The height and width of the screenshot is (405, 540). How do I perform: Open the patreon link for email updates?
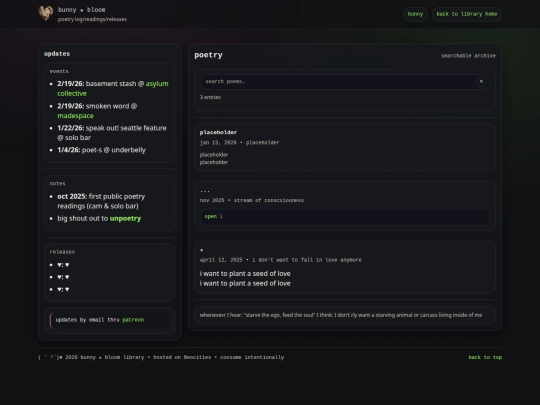133,320
